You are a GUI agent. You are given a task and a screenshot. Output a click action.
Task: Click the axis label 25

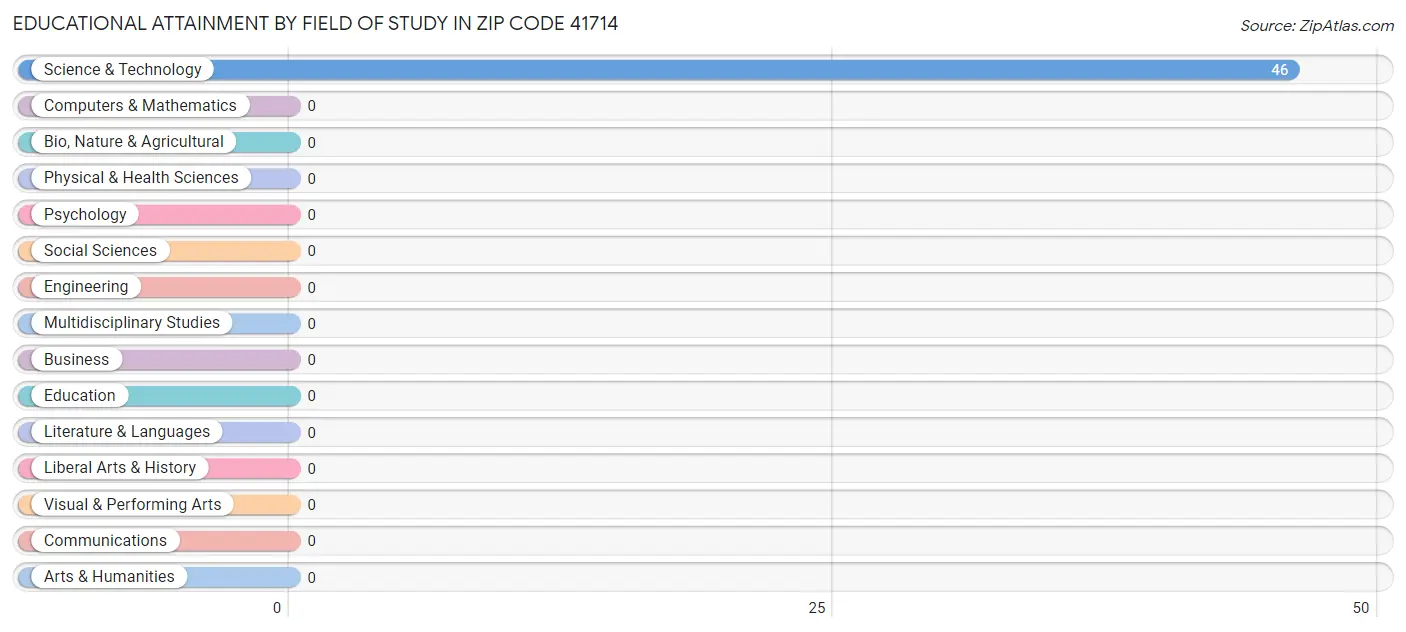click(x=817, y=608)
